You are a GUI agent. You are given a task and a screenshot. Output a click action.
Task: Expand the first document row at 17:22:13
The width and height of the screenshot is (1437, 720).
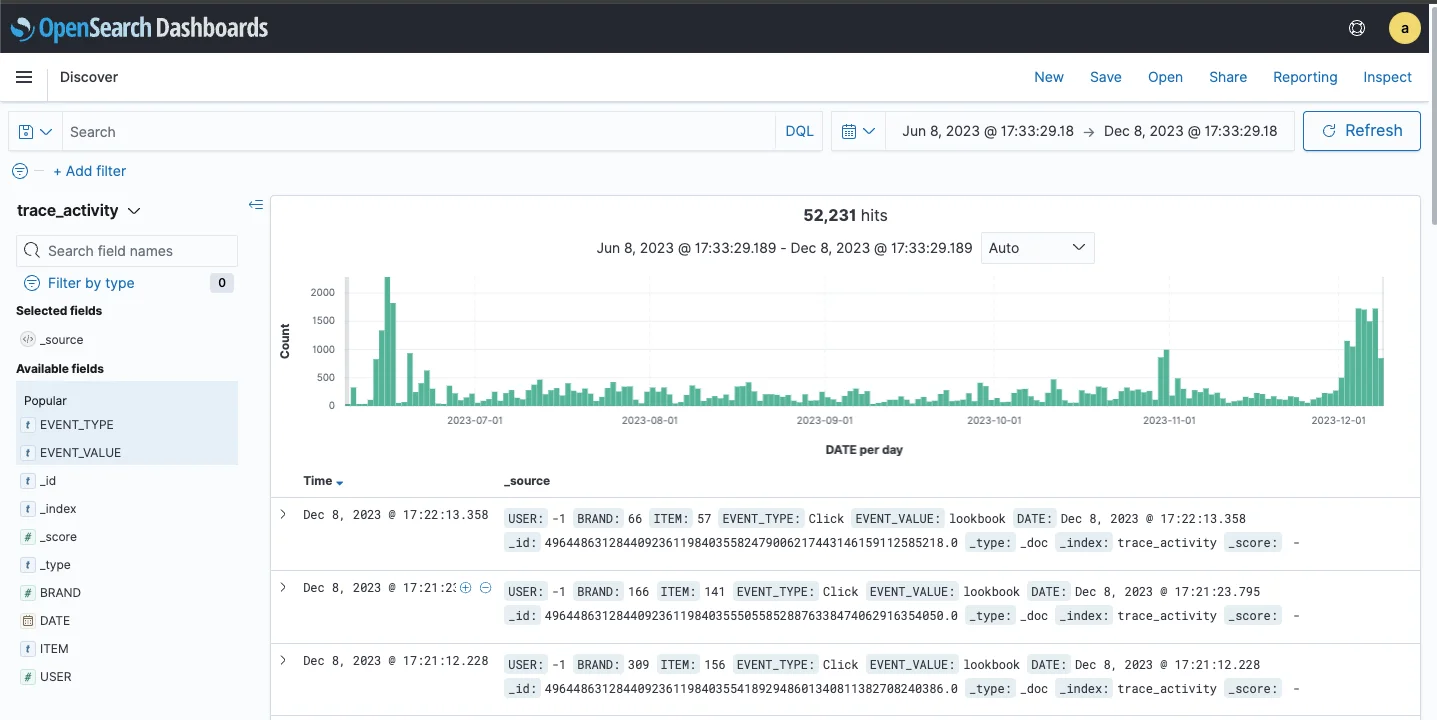click(283, 515)
